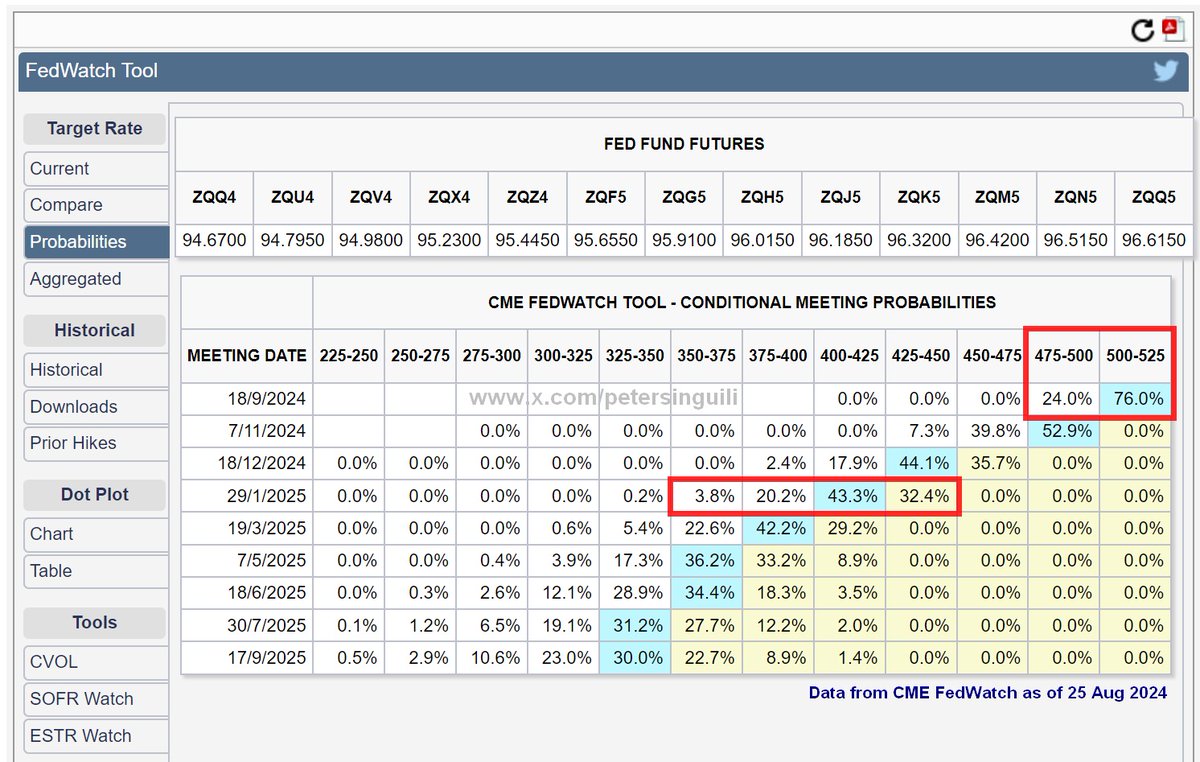Click the 30.0% probability cell

point(635,658)
